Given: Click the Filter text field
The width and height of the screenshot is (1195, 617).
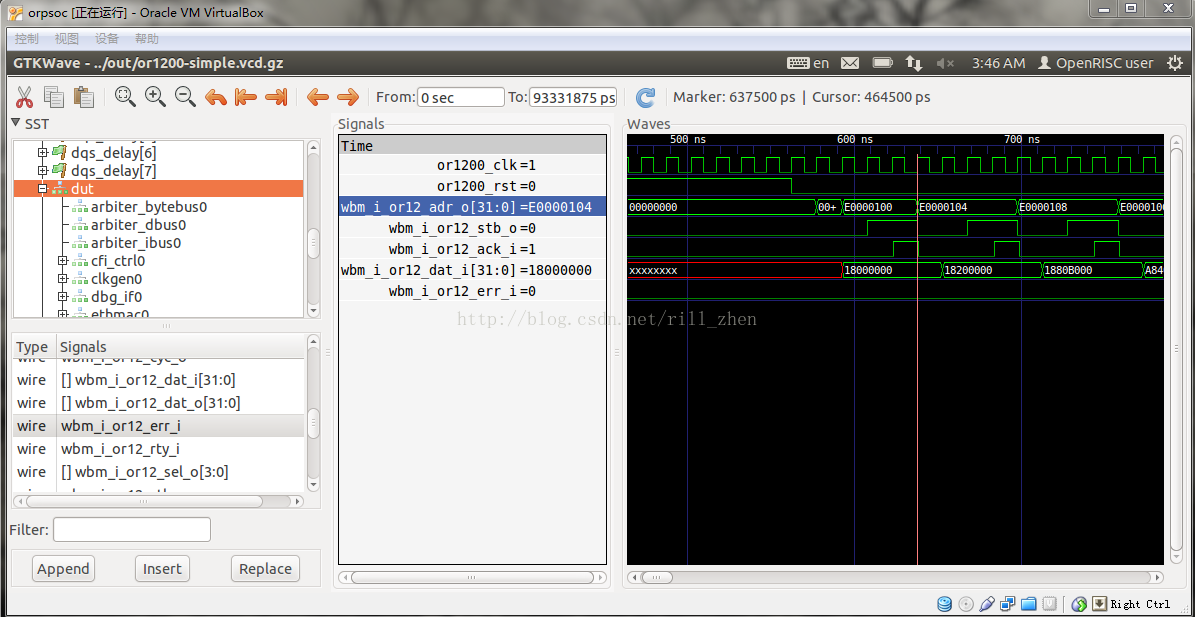Looking at the screenshot, I should click(131, 529).
